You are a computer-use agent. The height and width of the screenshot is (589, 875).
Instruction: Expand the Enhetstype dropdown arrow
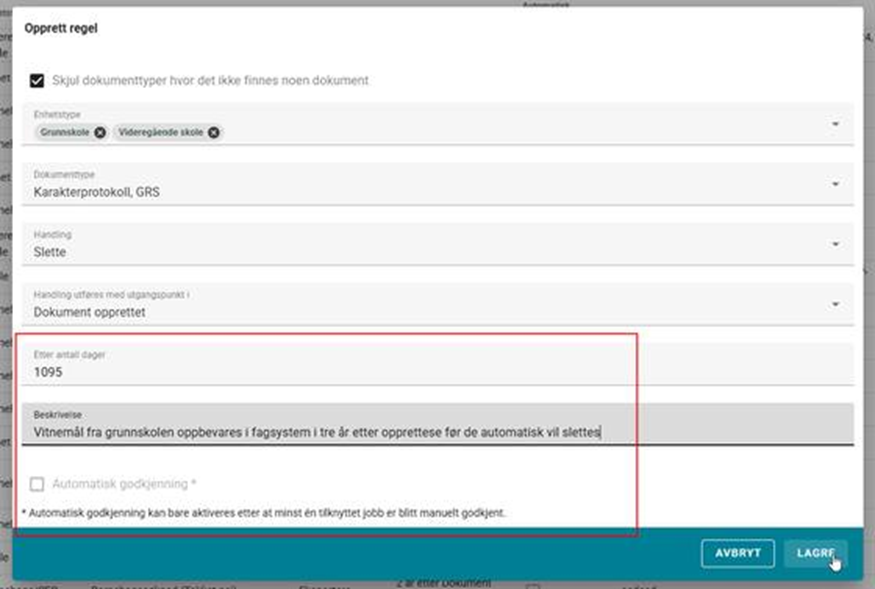(x=835, y=124)
